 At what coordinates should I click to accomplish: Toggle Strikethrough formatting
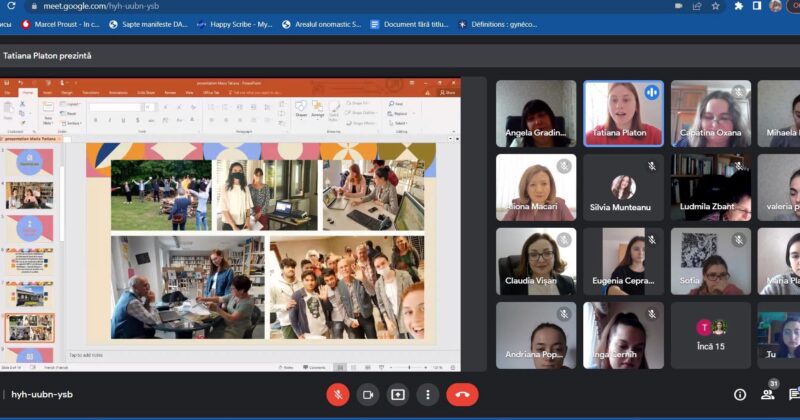click(151, 120)
